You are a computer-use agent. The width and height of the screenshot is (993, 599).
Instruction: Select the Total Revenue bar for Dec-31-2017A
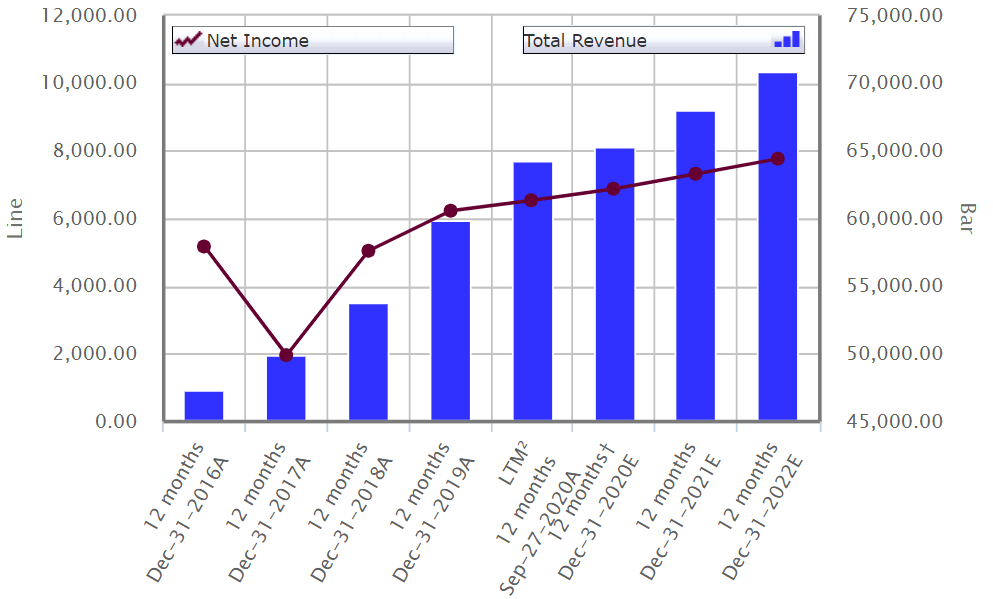click(286, 390)
